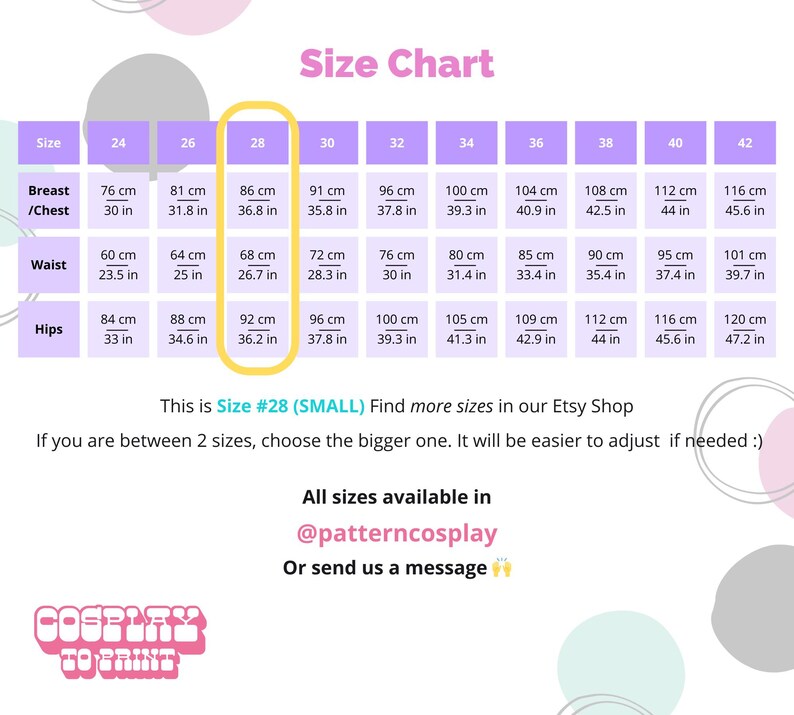Click the @patterncosplay handle
The image size is (794, 715).
pyautogui.click(x=396, y=533)
